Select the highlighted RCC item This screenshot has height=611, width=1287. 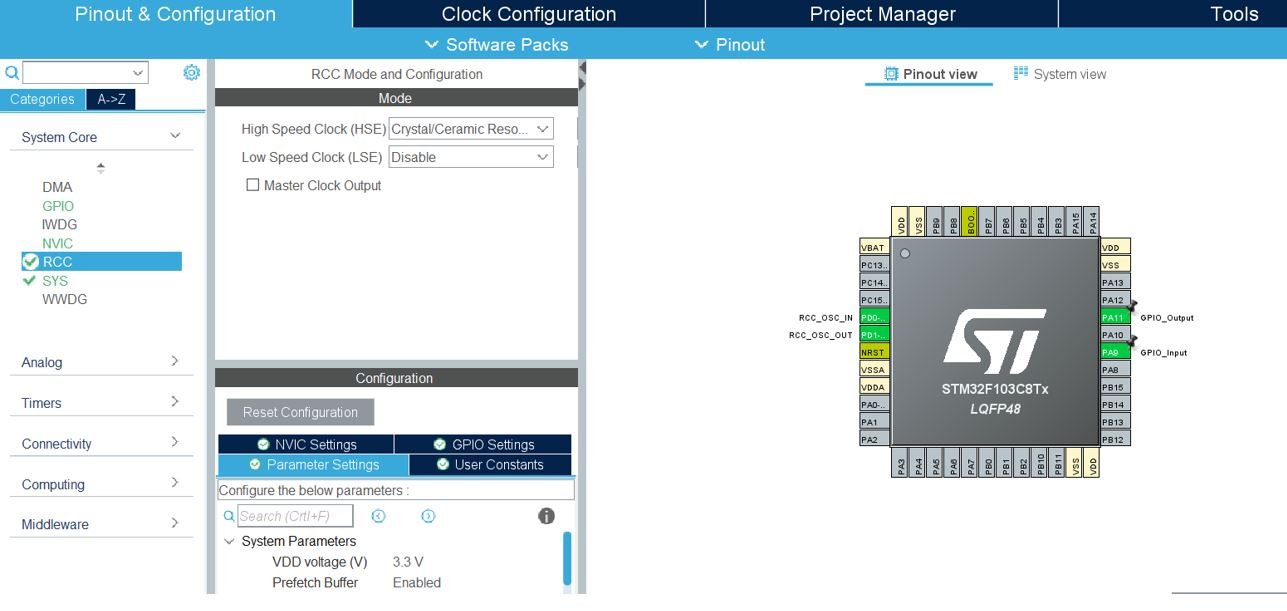point(101,262)
